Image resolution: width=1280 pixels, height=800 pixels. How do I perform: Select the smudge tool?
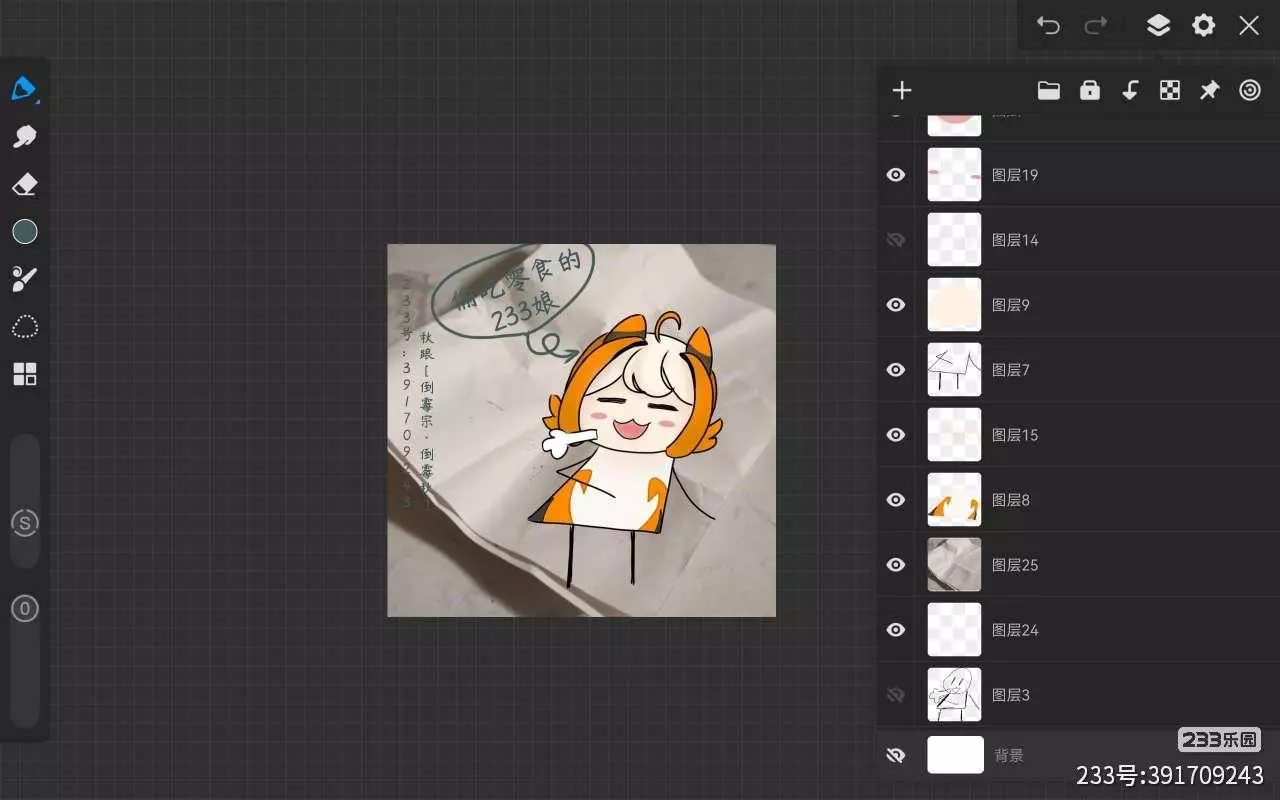tap(24, 137)
